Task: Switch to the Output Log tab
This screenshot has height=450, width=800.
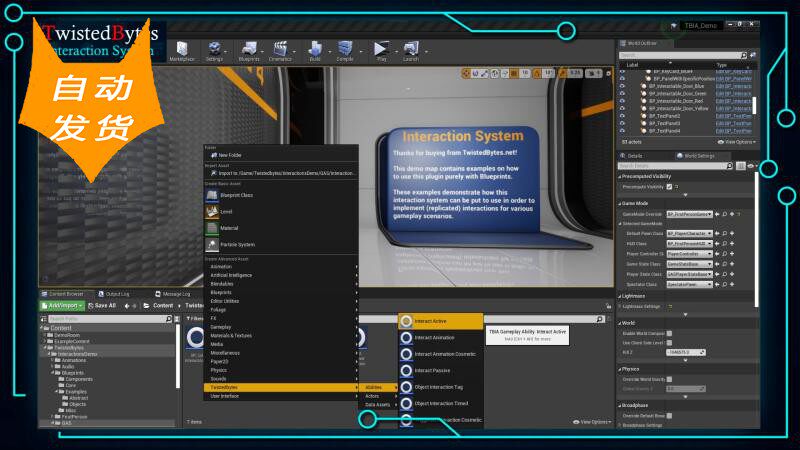Action: [x=114, y=294]
